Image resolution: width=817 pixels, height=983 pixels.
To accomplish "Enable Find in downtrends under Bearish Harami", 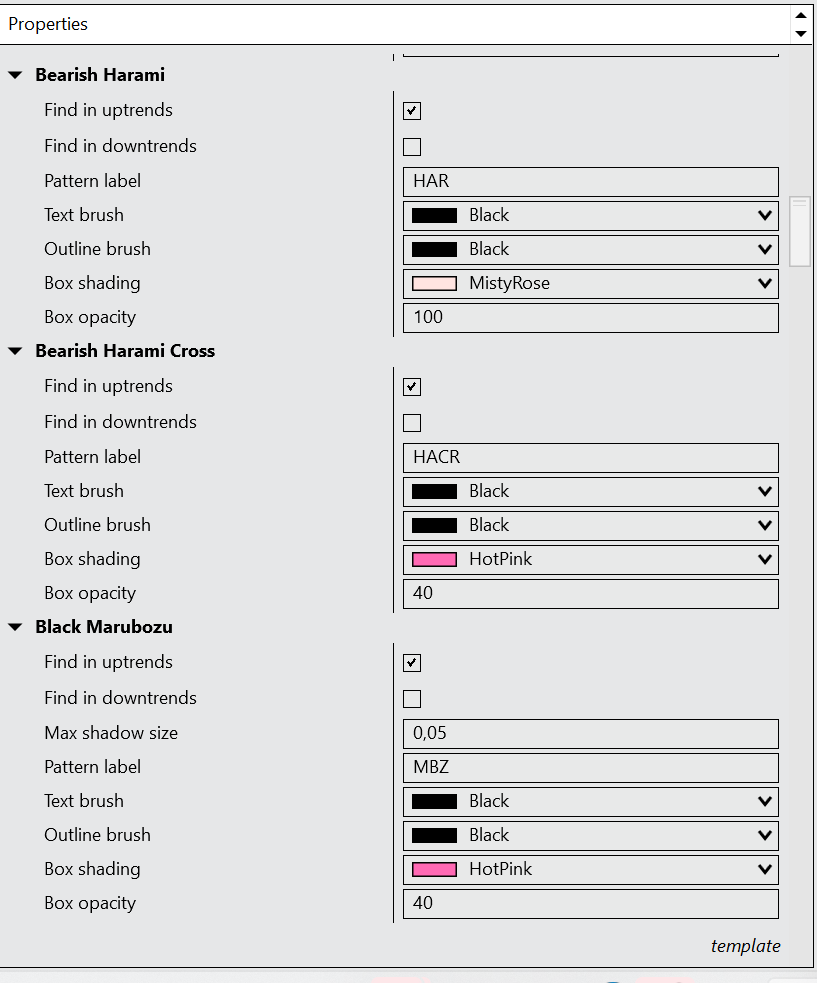I will (412, 147).
